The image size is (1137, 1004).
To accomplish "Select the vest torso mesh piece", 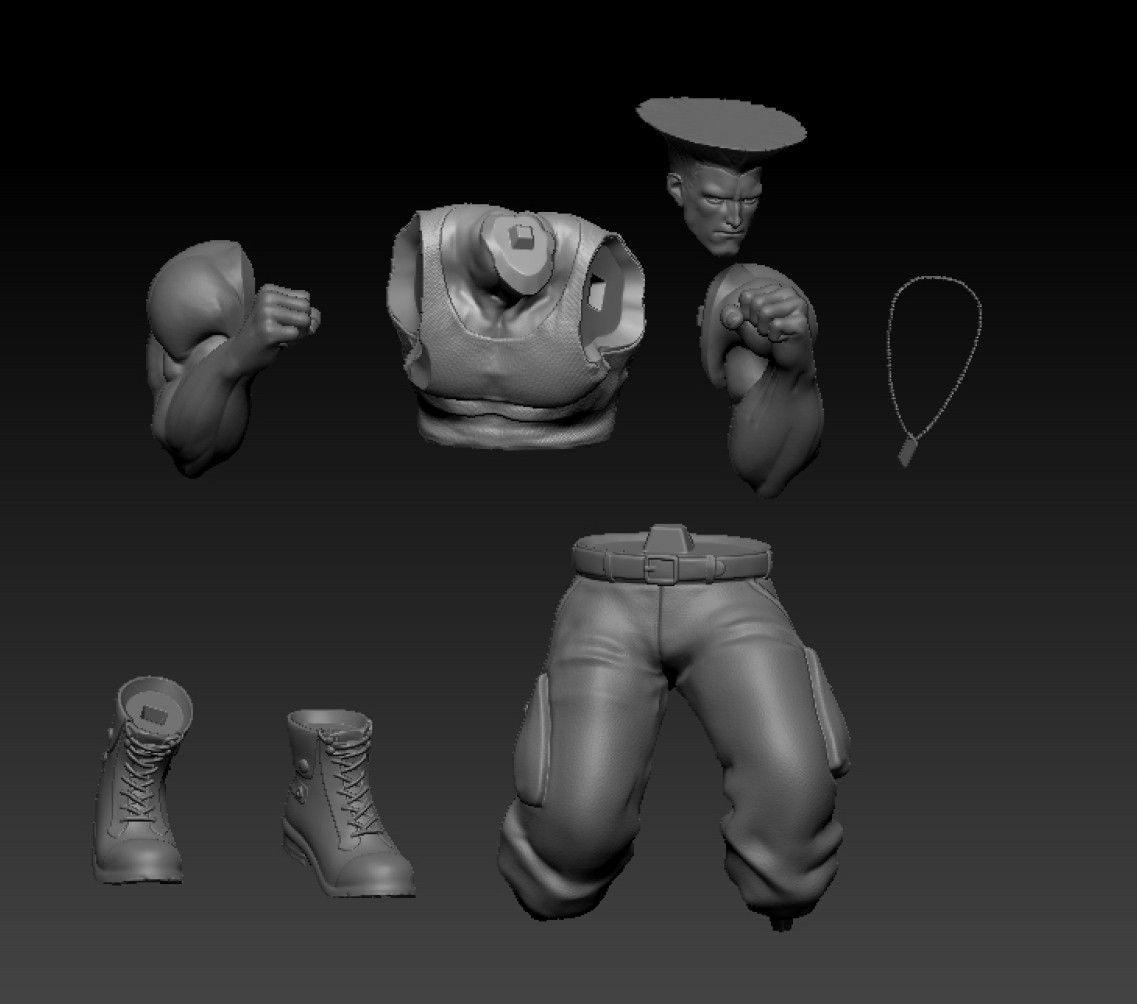I will (x=516, y=326).
